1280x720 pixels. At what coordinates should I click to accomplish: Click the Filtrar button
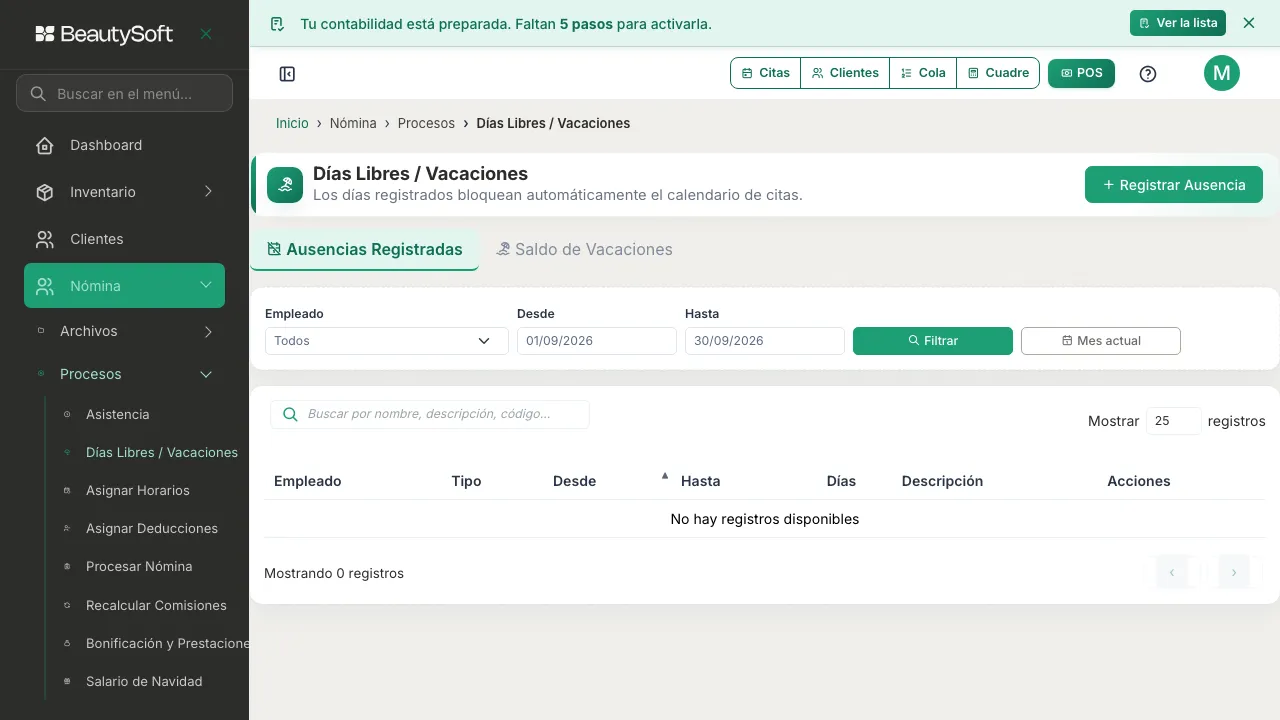(x=933, y=341)
